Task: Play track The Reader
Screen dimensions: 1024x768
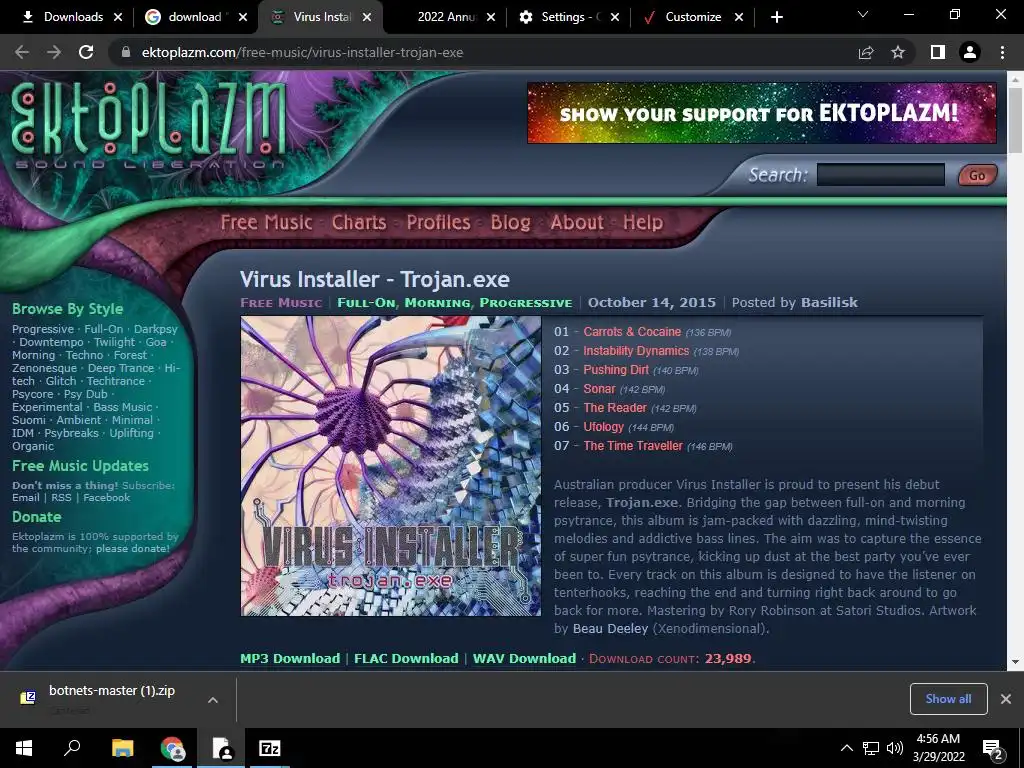Action: point(615,408)
